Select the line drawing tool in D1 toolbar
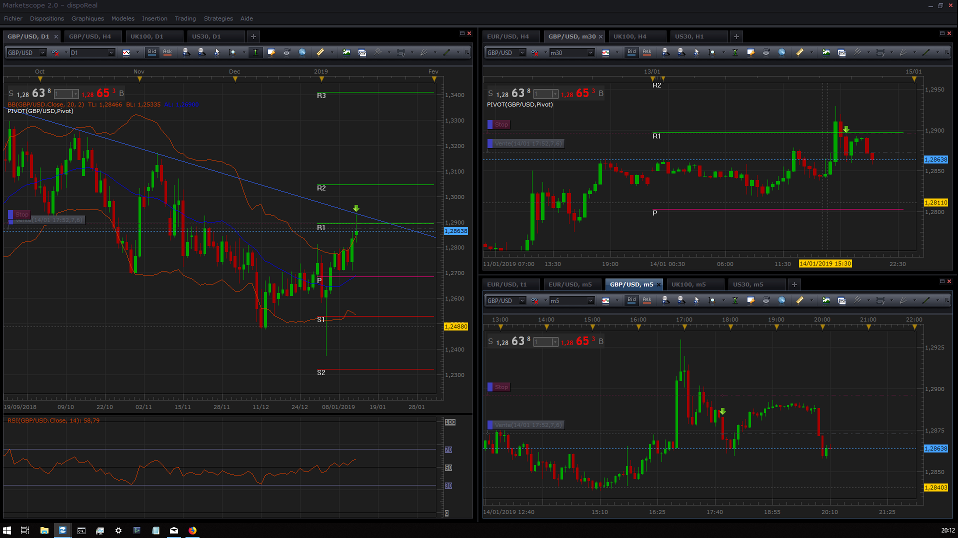The image size is (958, 538). point(447,53)
